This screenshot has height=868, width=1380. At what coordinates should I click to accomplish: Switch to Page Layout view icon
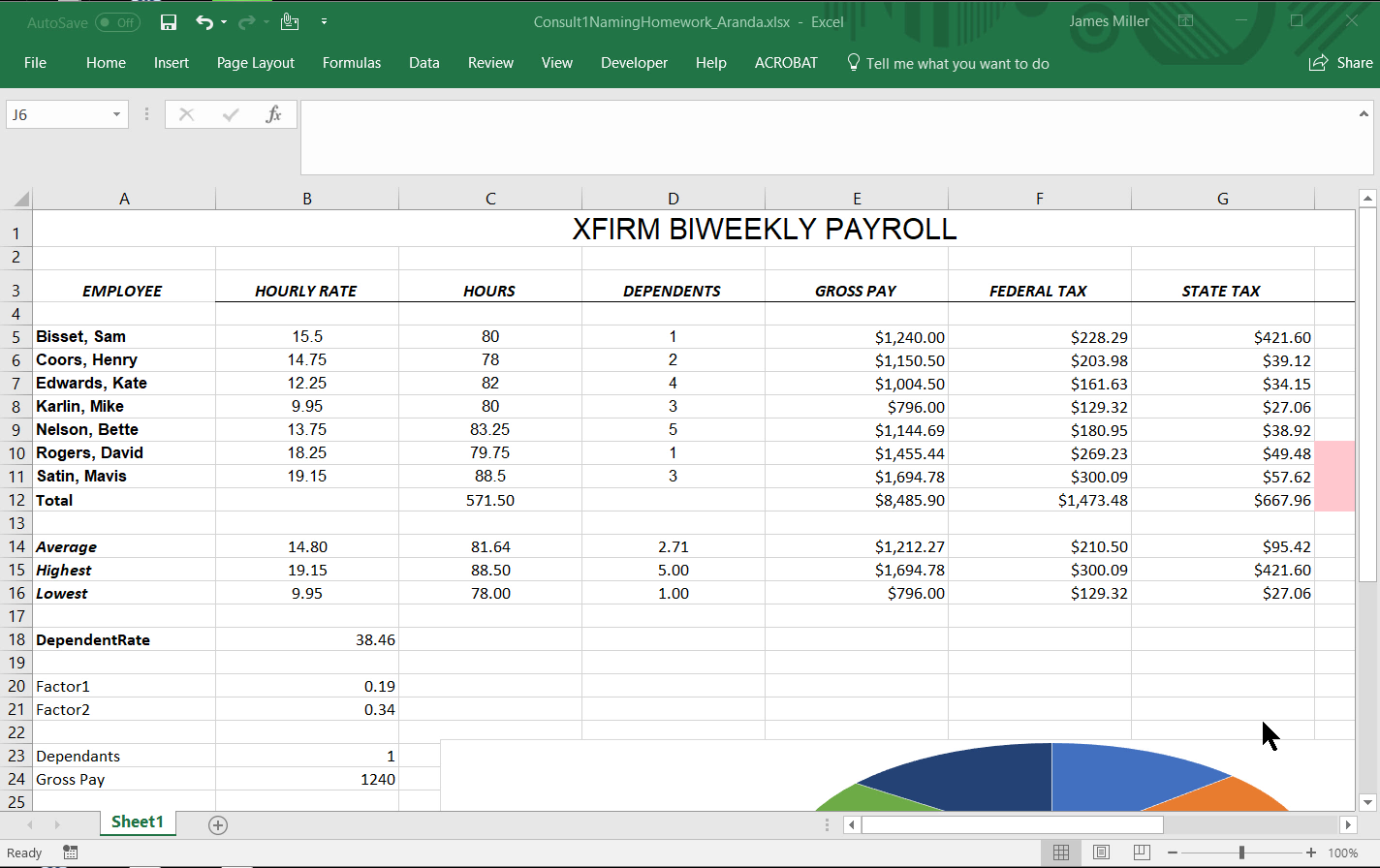click(1101, 852)
